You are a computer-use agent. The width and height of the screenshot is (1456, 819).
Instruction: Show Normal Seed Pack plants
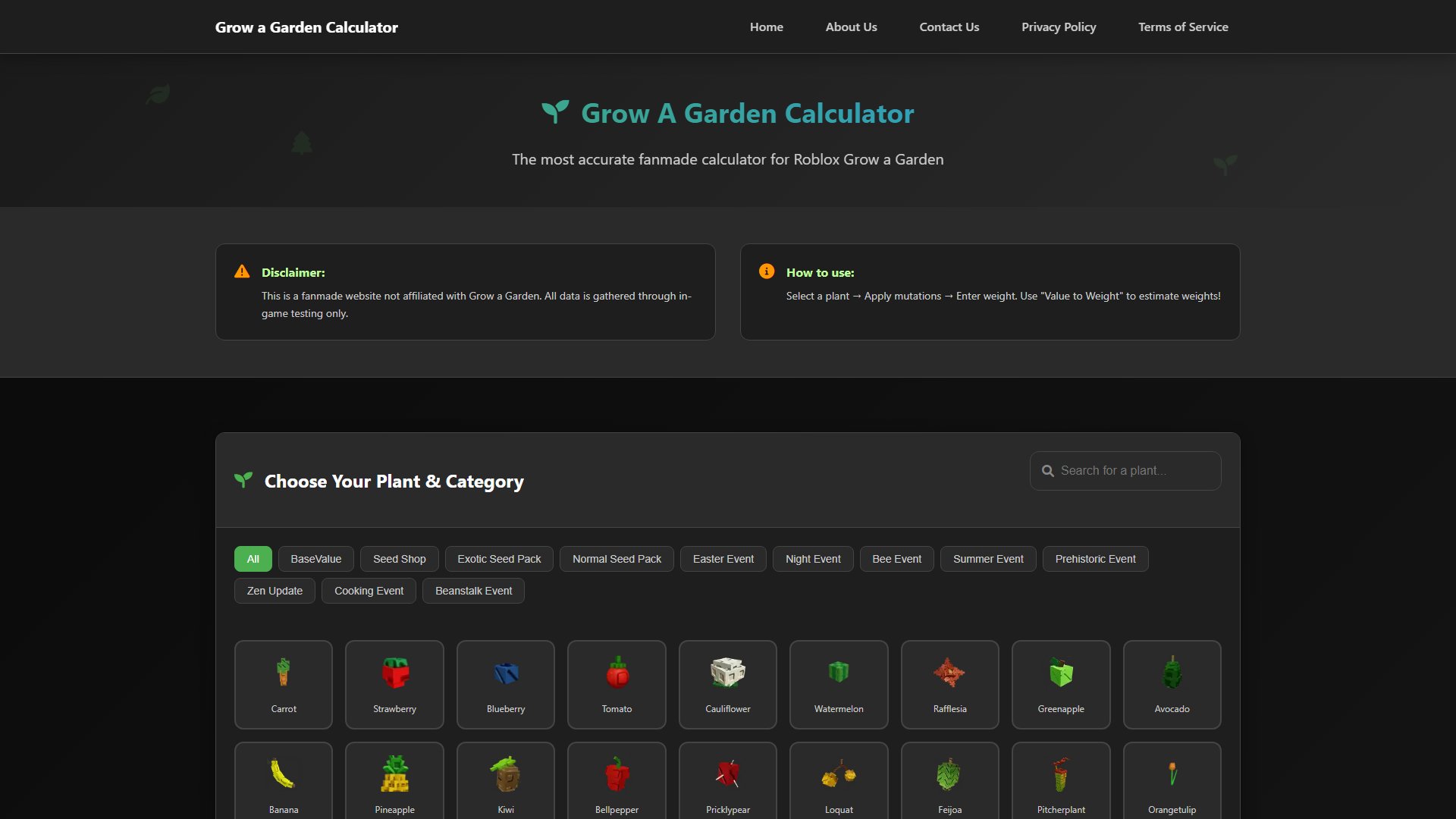(x=617, y=559)
